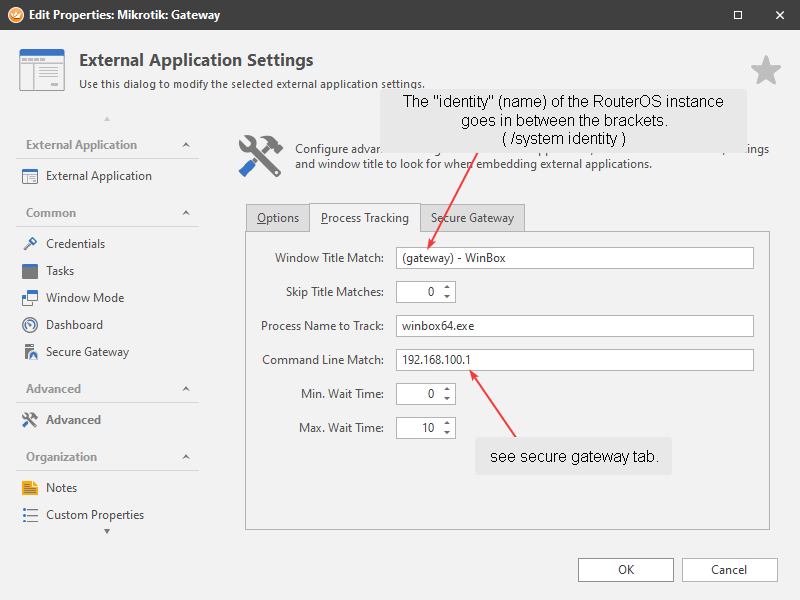Select the Dashboard sidebar item
The image size is (800, 600).
point(73,325)
